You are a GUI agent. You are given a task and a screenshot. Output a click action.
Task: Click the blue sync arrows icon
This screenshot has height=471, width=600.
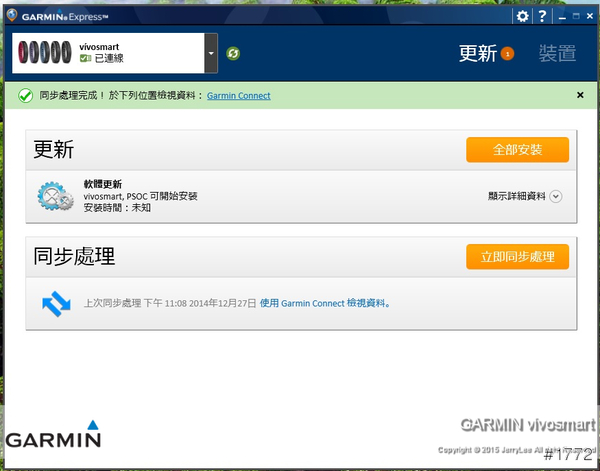pyautogui.click(x=56, y=304)
